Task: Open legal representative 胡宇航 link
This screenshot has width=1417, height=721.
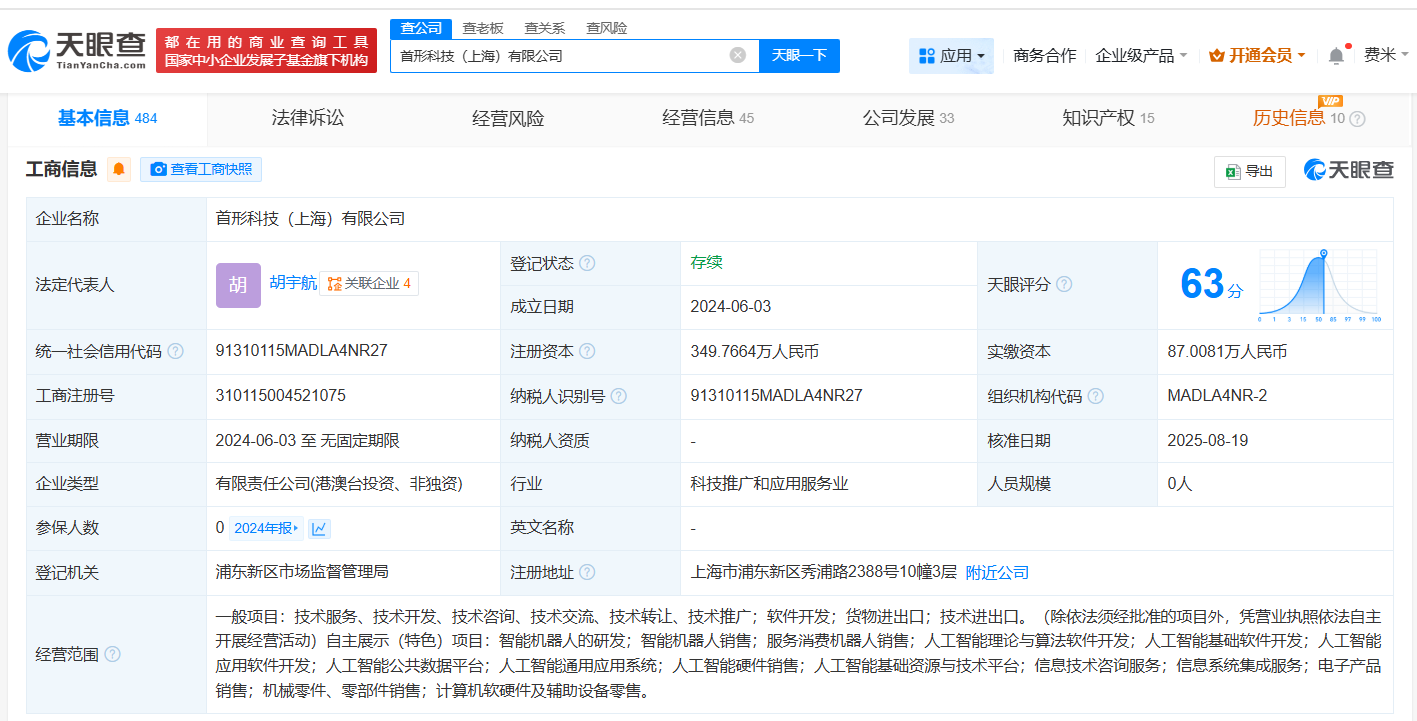Action: click(x=293, y=283)
